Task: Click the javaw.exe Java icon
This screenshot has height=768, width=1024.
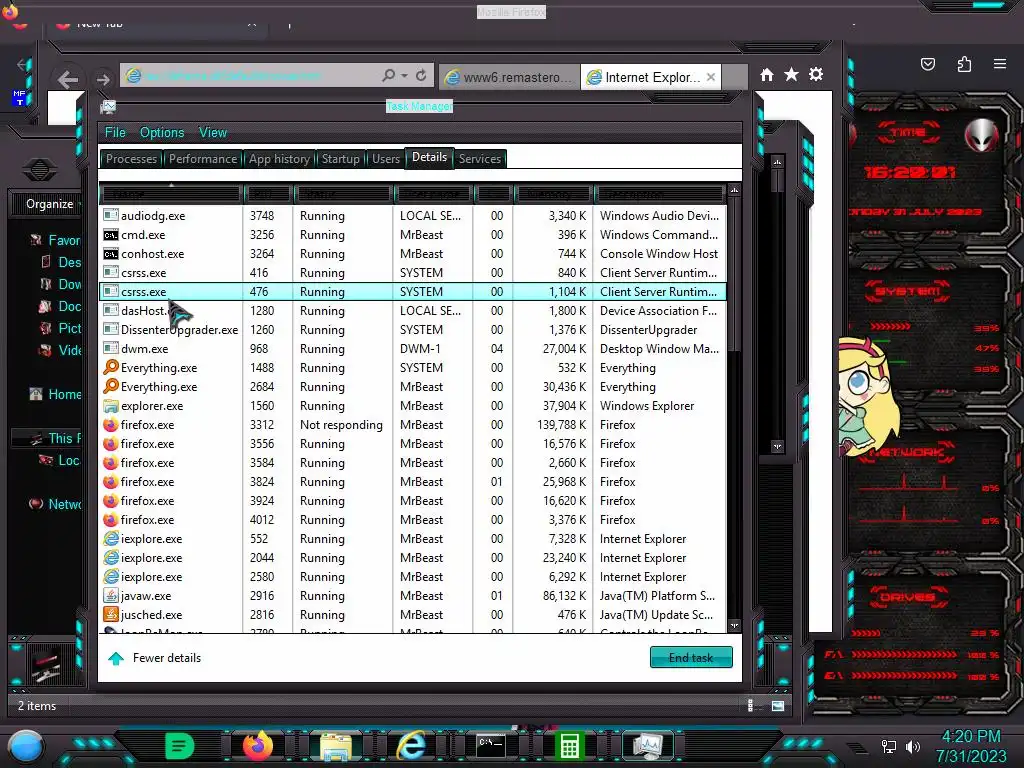Action: point(111,596)
